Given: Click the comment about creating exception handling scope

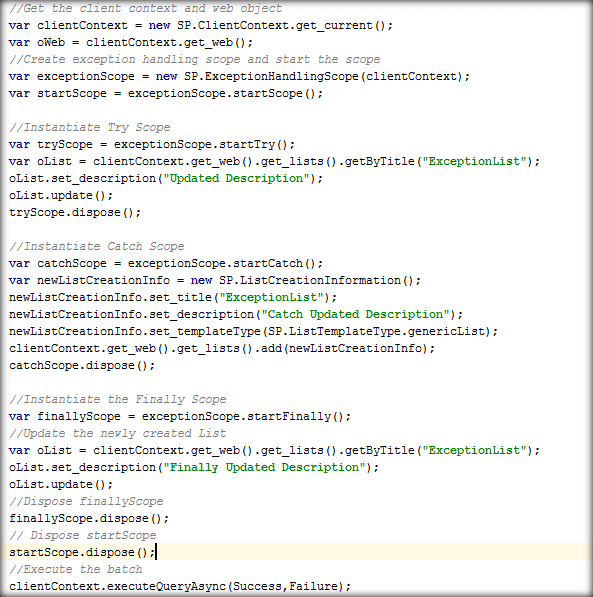Looking at the screenshot, I should (x=195, y=59).
